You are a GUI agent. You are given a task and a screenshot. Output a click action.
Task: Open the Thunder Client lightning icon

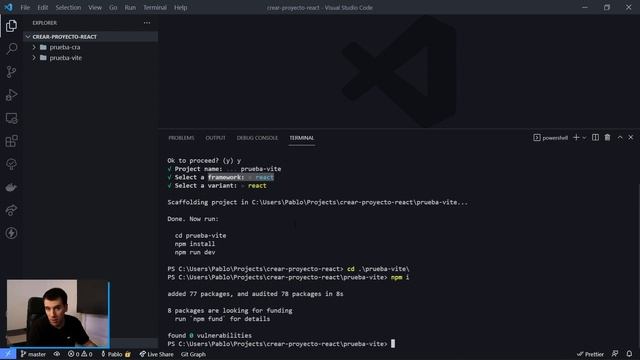point(11,233)
